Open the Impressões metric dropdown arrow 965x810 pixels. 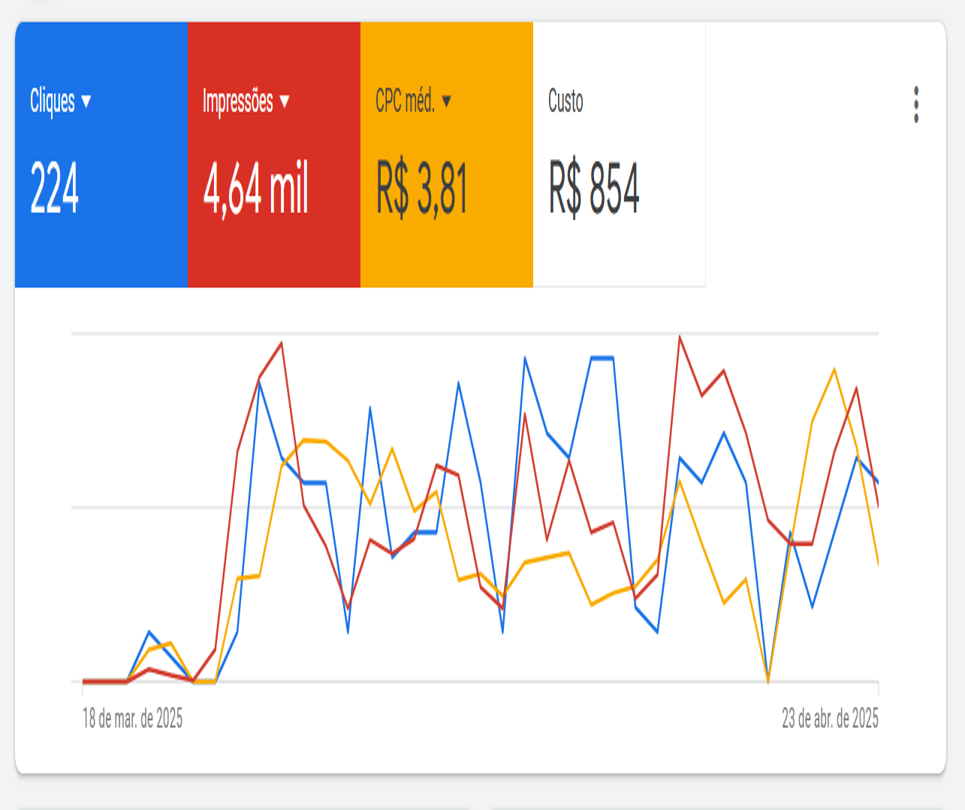tap(284, 102)
